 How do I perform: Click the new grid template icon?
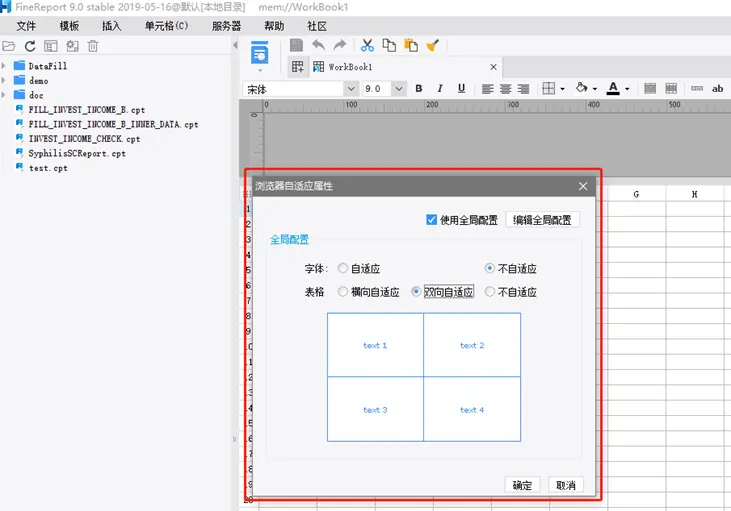[x=297, y=67]
